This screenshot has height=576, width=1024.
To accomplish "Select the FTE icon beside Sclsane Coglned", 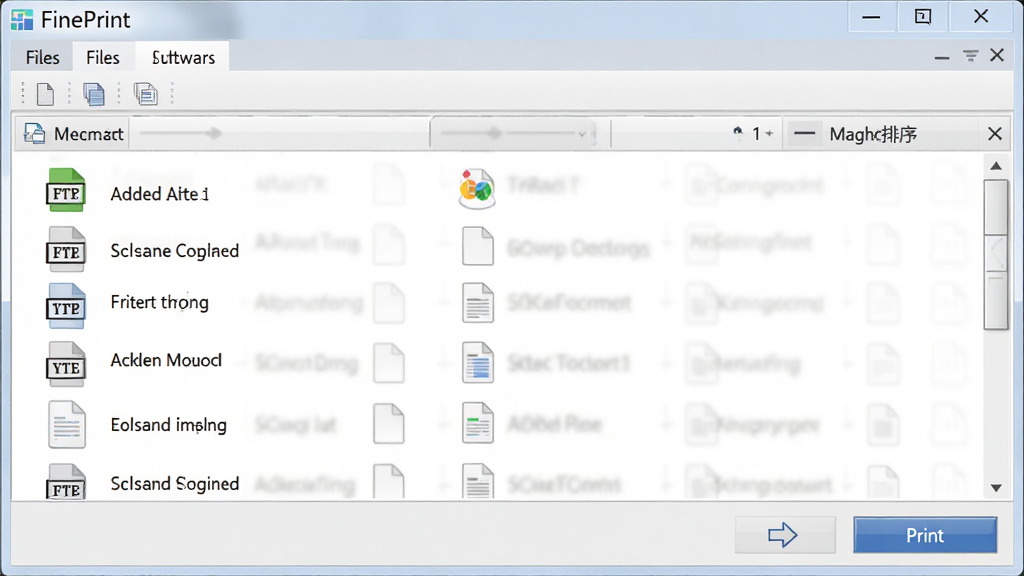I will (x=65, y=249).
